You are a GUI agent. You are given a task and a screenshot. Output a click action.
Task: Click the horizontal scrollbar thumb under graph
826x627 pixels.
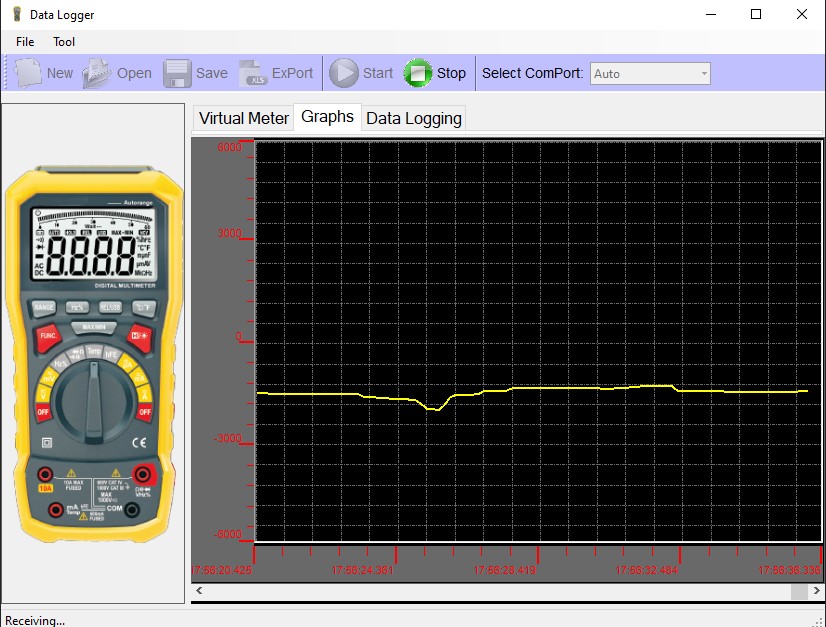(x=799, y=592)
